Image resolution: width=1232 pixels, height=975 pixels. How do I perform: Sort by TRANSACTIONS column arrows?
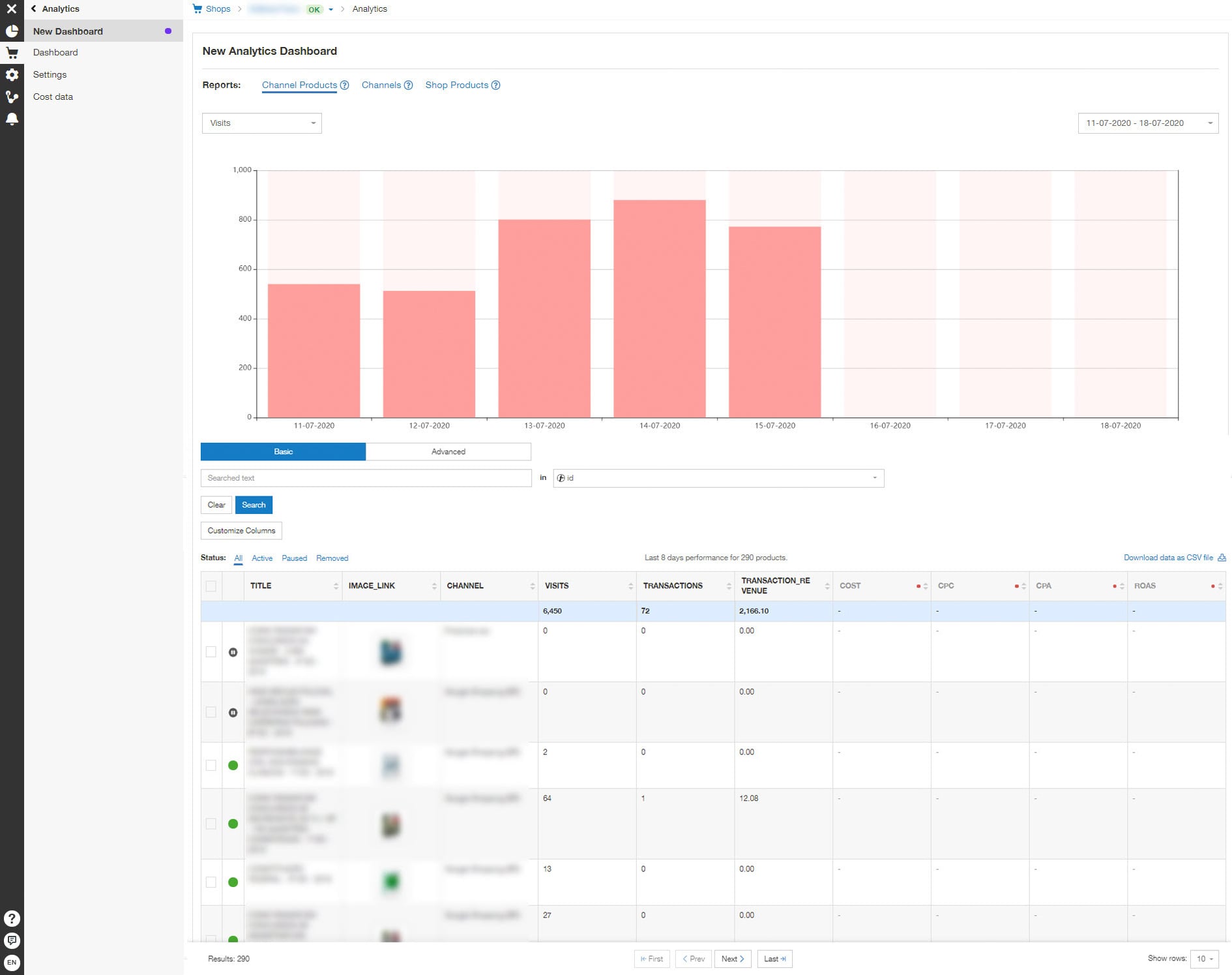point(729,586)
